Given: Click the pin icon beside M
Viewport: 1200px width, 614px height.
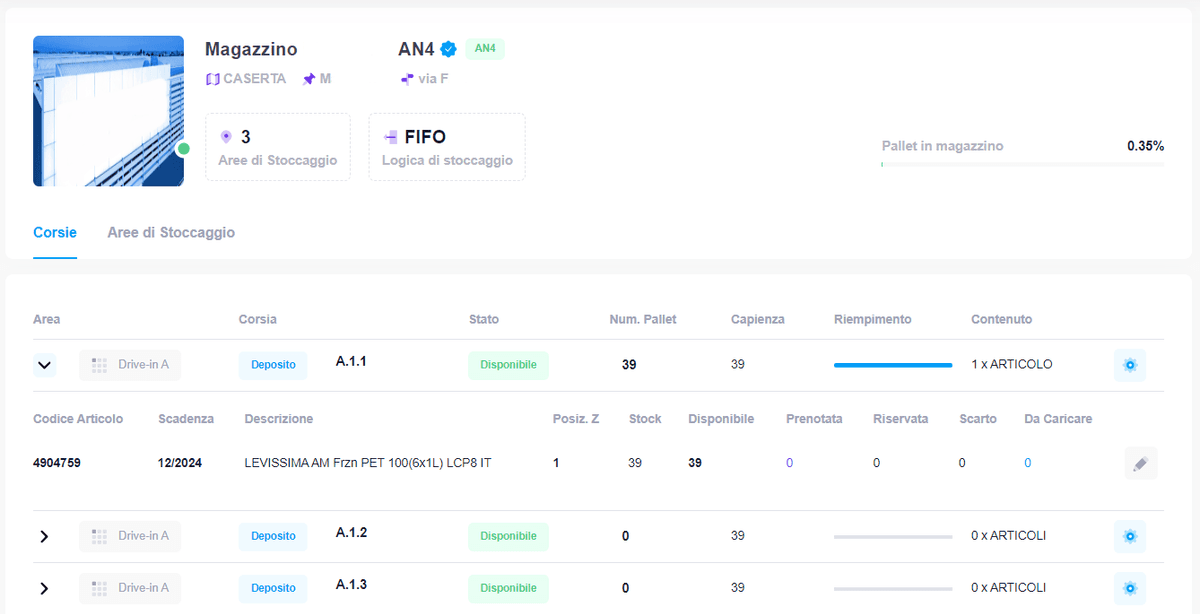Looking at the screenshot, I should (x=309, y=79).
